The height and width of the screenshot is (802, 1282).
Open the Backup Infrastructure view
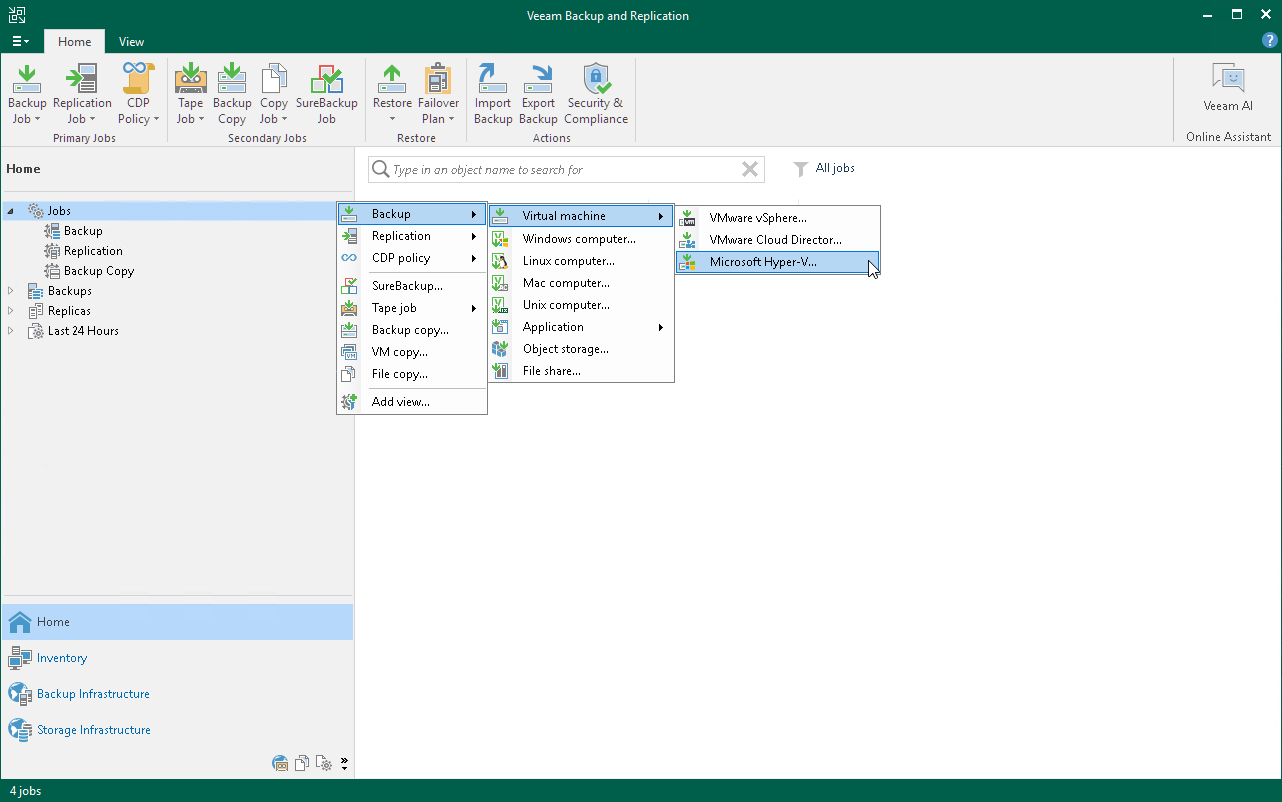[x=92, y=694]
